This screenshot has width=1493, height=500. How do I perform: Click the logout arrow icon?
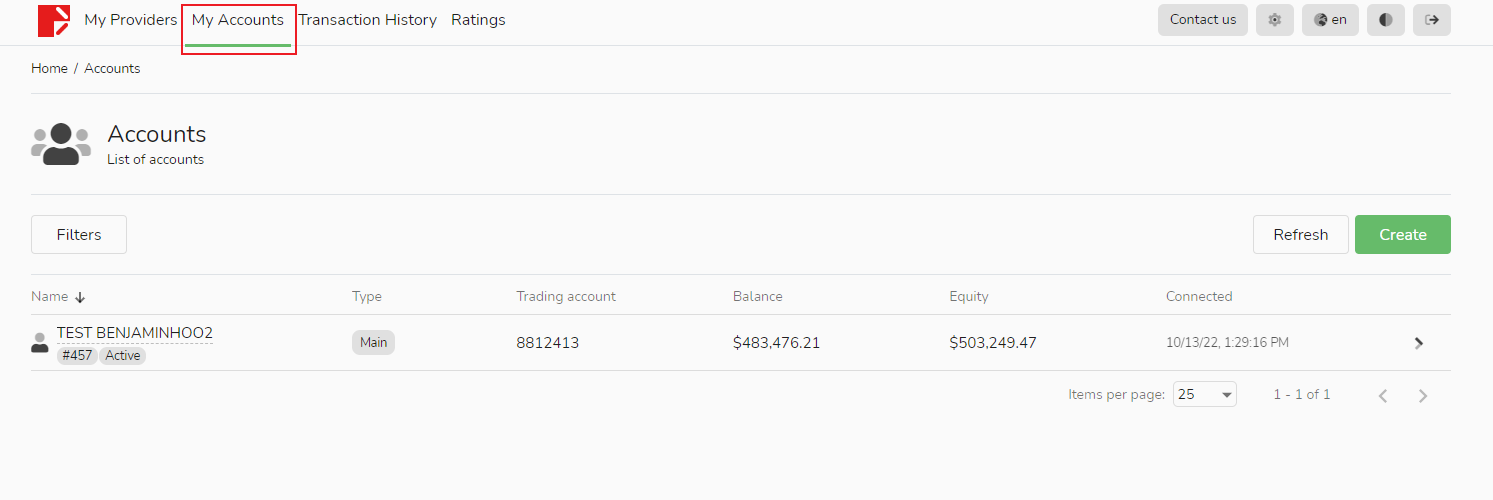1432,20
